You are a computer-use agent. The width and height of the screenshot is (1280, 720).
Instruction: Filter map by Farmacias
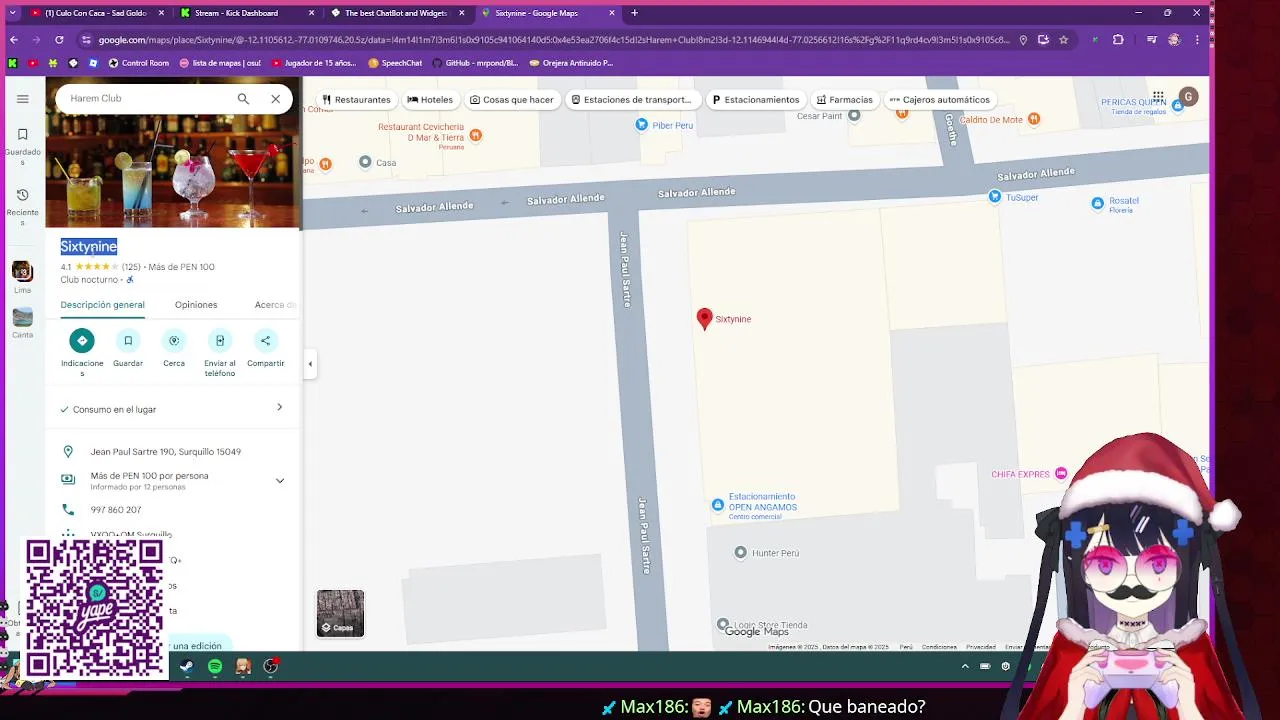point(844,100)
